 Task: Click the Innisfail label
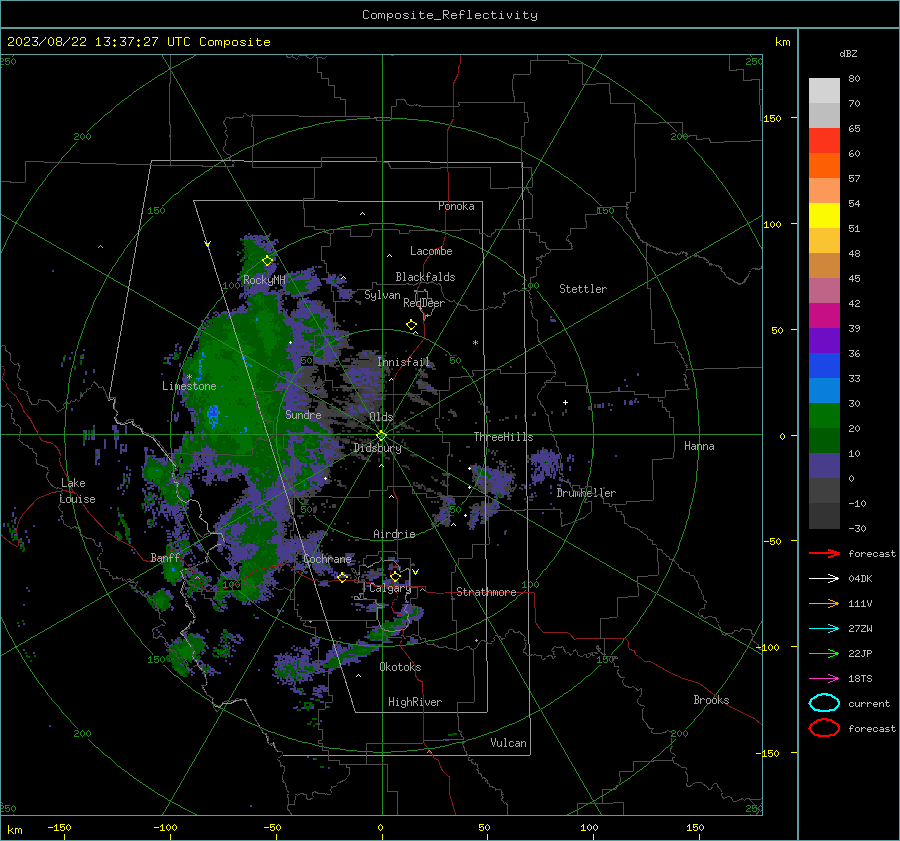[404, 362]
